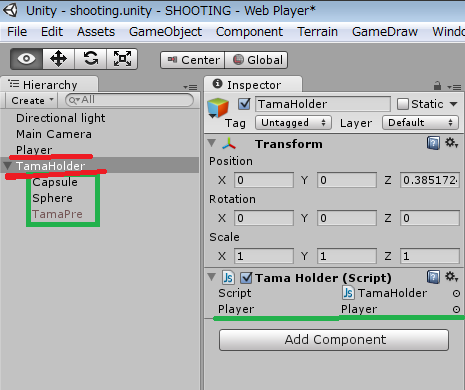This screenshot has height=390, width=465.
Task: Click the TamaHolder script asset icon
Action: click(x=348, y=293)
